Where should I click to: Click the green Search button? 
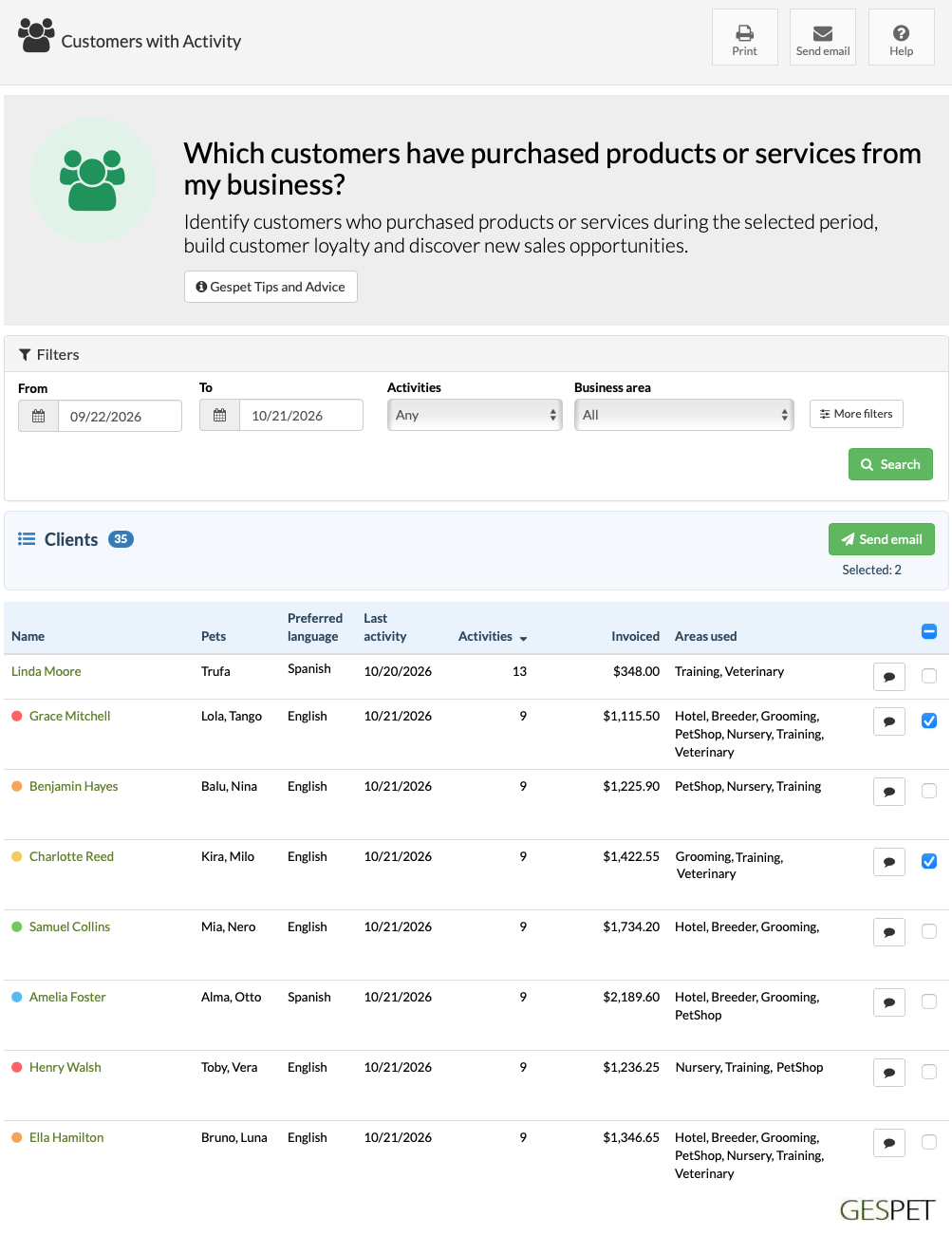[x=890, y=464]
